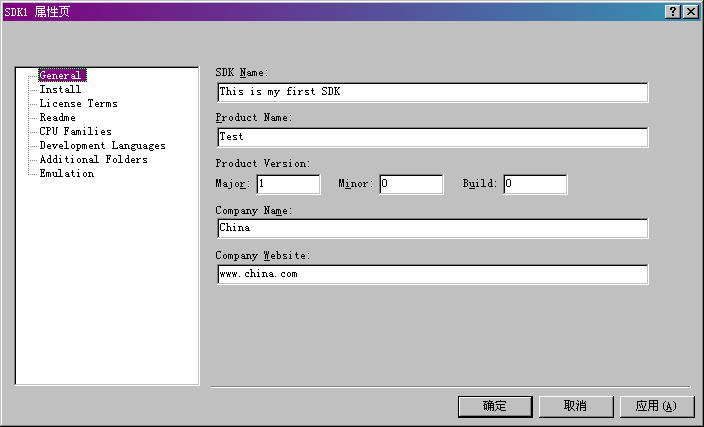Cancel with the 取消 button
Image resolution: width=704 pixels, height=427 pixels.
click(576, 406)
